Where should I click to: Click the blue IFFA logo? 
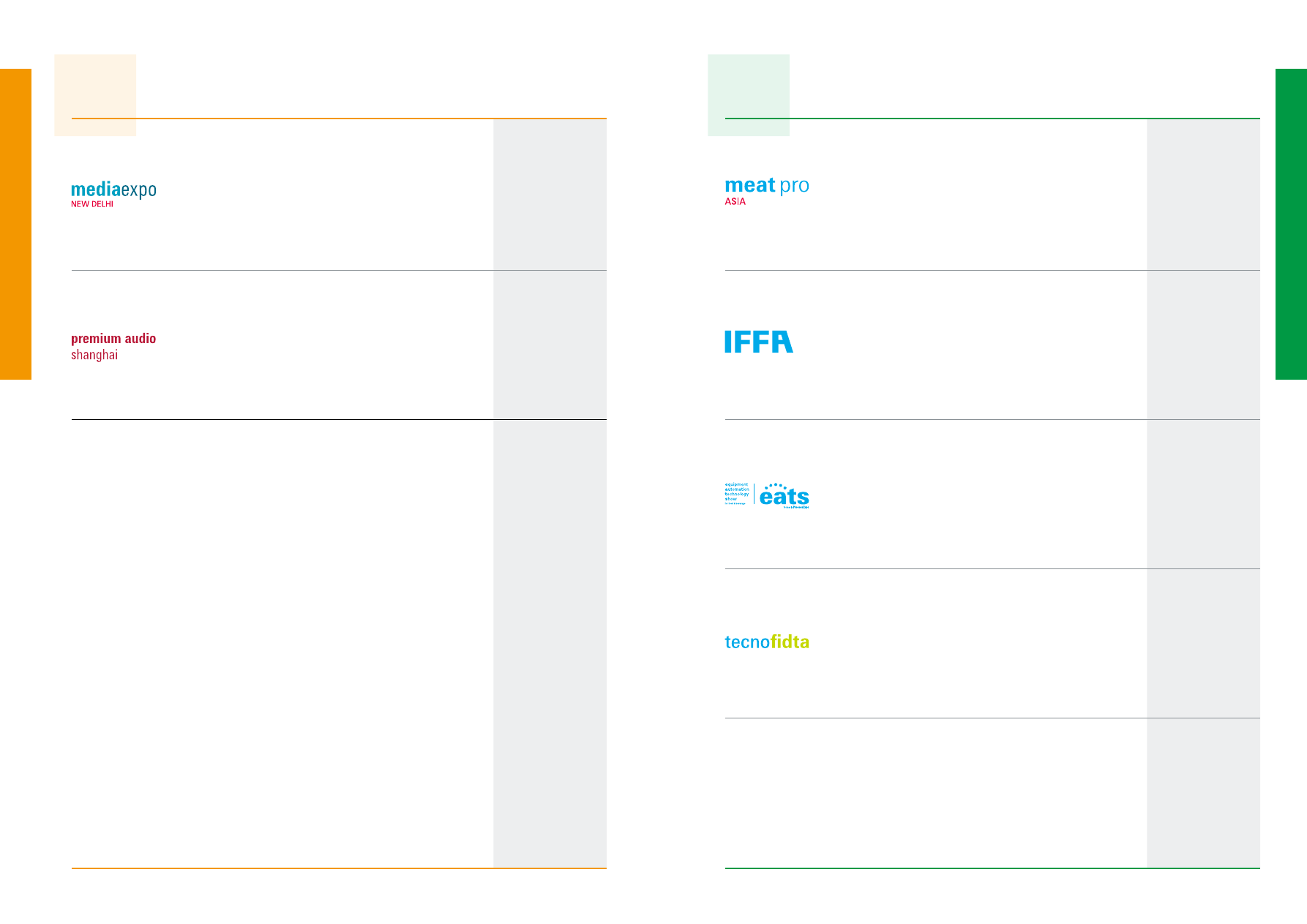coord(758,342)
